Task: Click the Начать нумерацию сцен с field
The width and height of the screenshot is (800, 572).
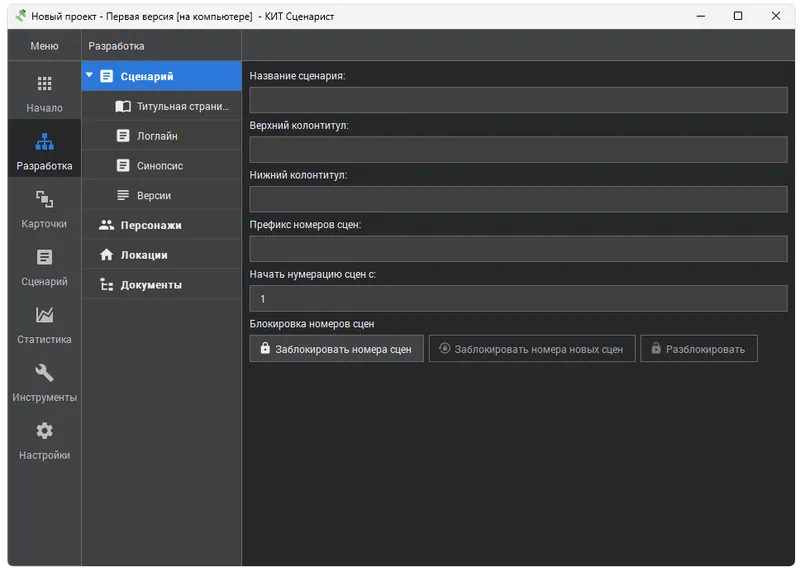Action: 518,299
